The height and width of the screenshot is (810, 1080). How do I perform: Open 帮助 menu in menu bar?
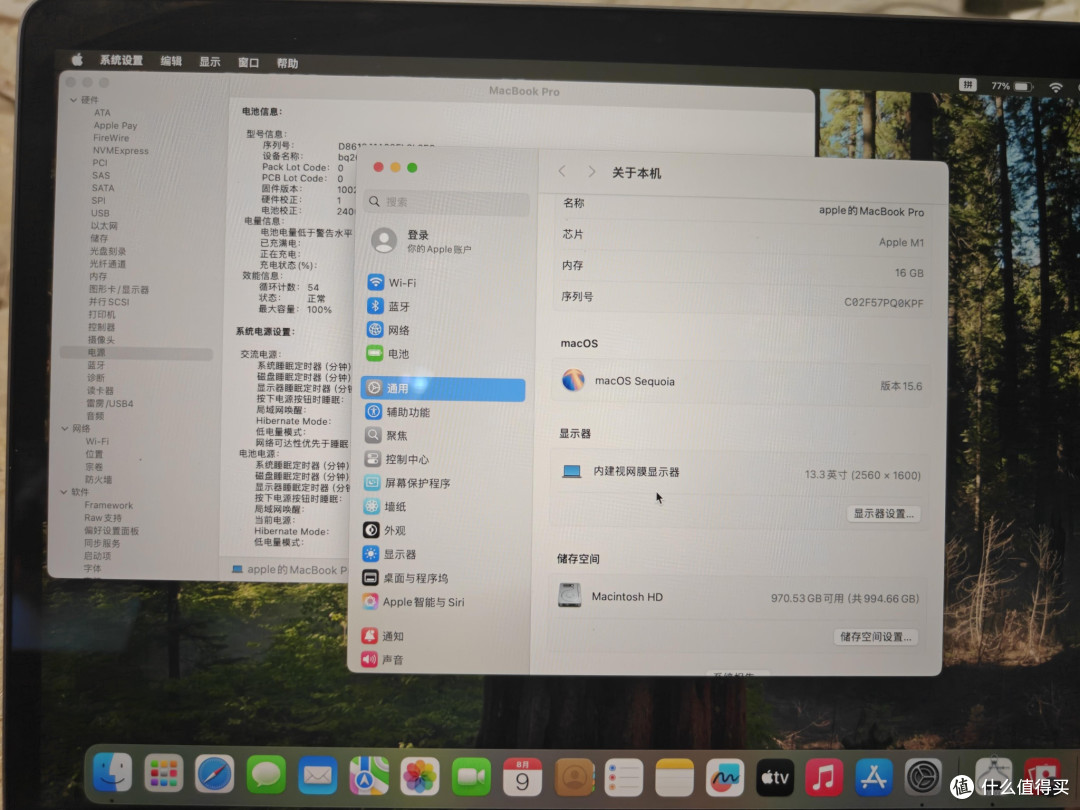(x=288, y=63)
